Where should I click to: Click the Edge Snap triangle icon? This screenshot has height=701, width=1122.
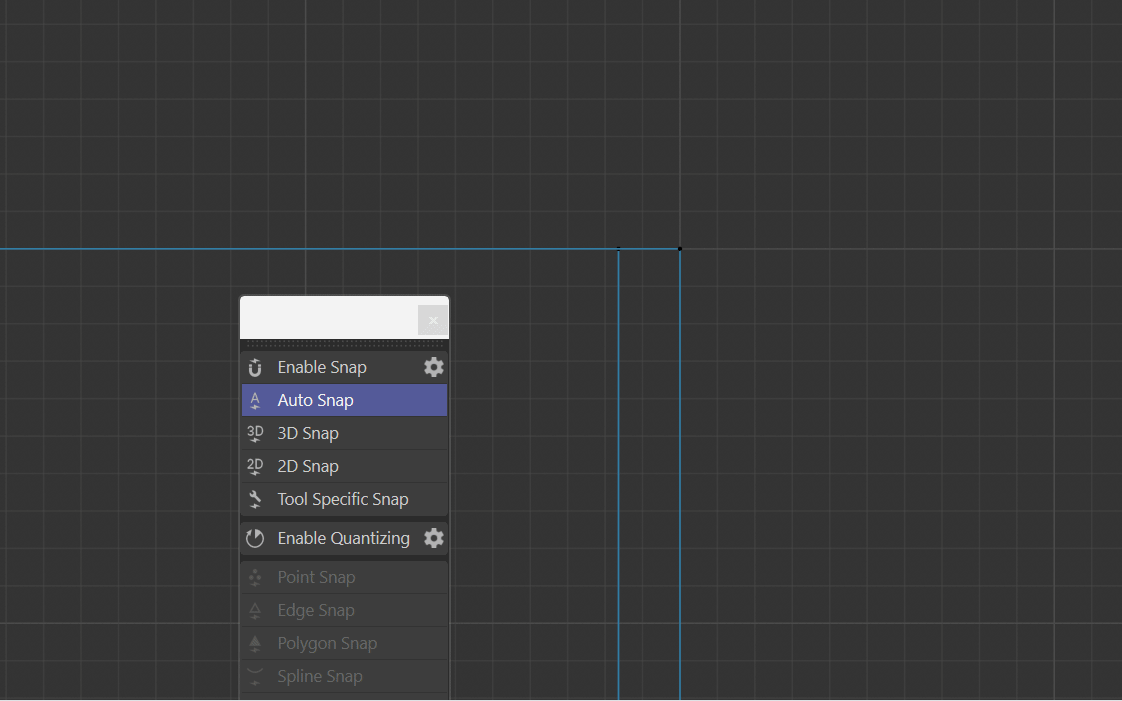pos(255,611)
